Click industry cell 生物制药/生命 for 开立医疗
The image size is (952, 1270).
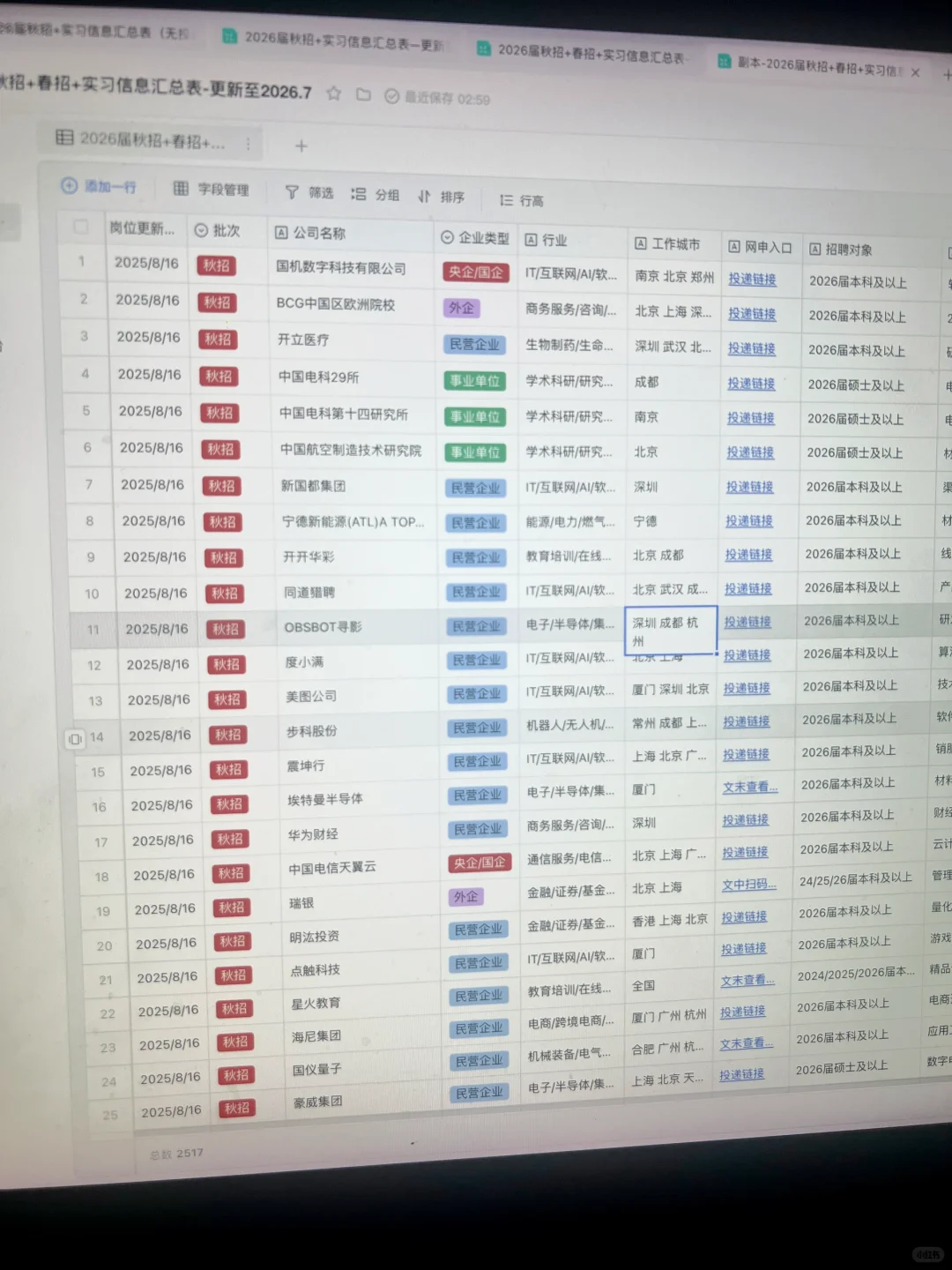point(572,345)
